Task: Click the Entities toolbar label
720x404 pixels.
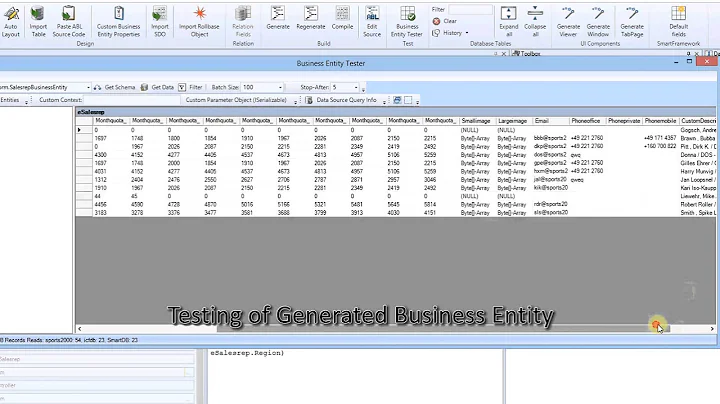Action: [x=10, y=100]
